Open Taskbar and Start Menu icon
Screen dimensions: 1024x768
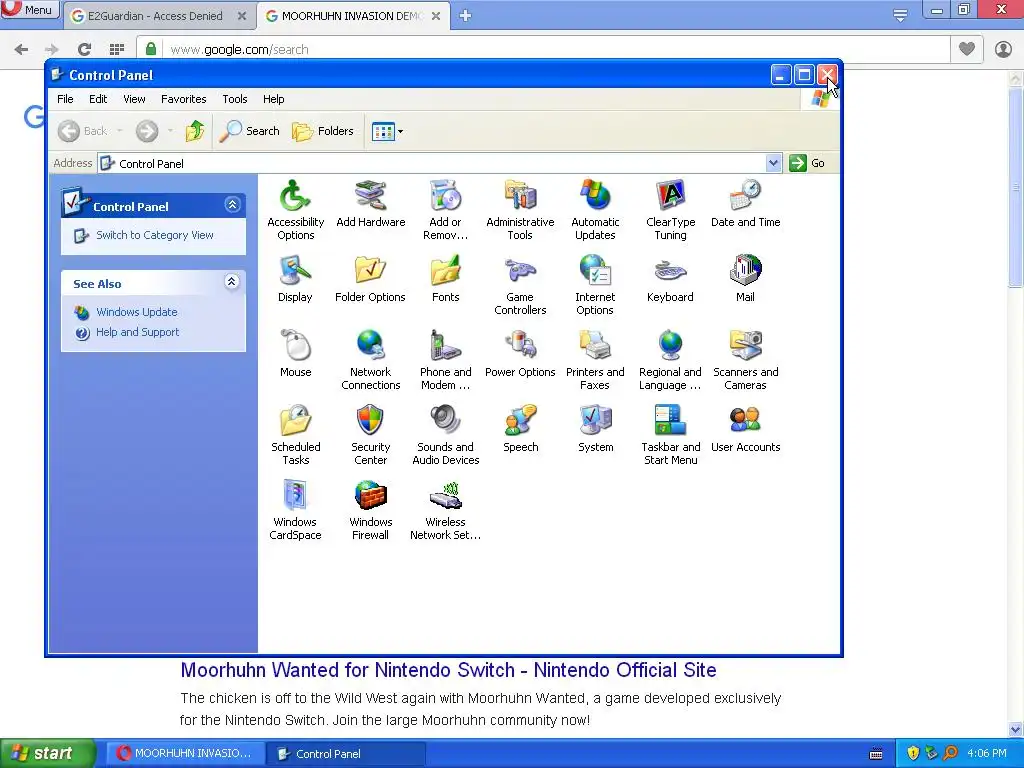click(x=670, y=435)
